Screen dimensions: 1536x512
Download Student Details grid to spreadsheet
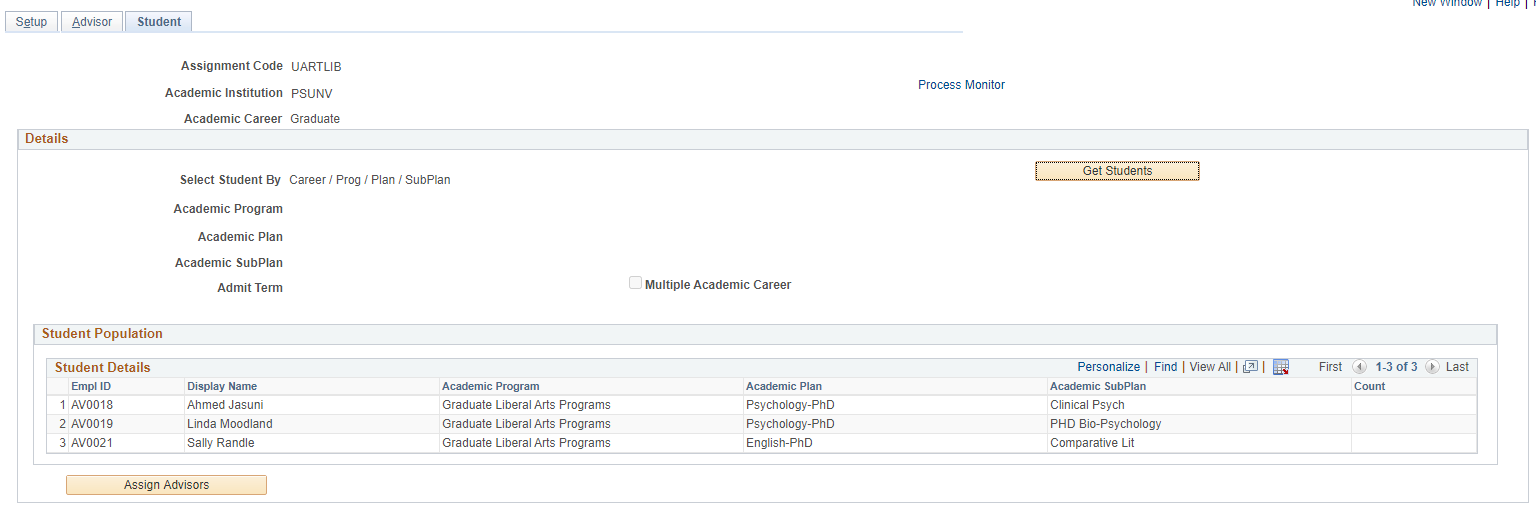1281,367
